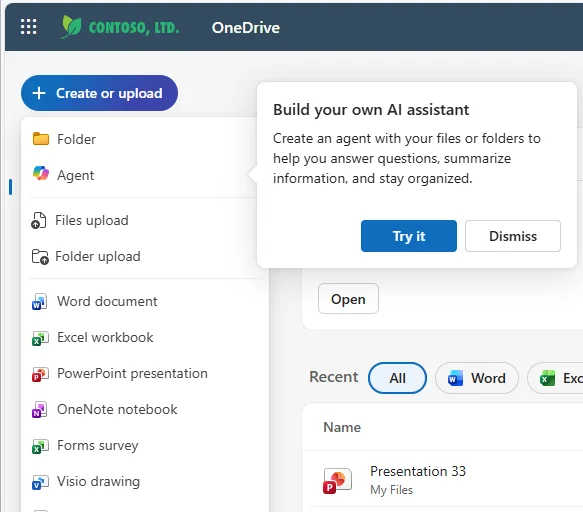The image size is (583, 512).
Task: Filter recent files by Word
Action: 477,378
